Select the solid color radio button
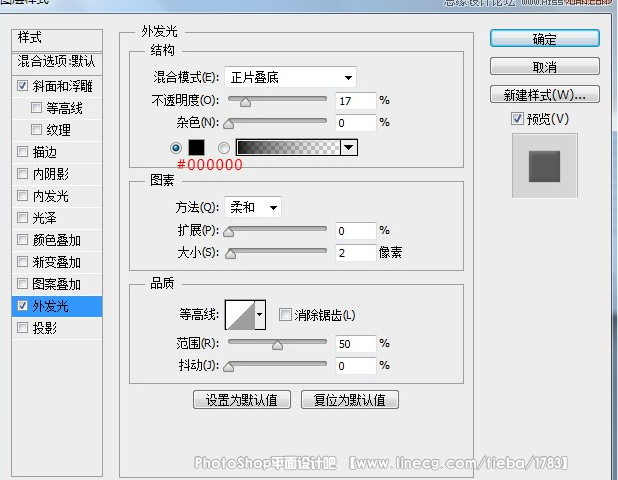618x480 pixels. (x=176, y=148)
